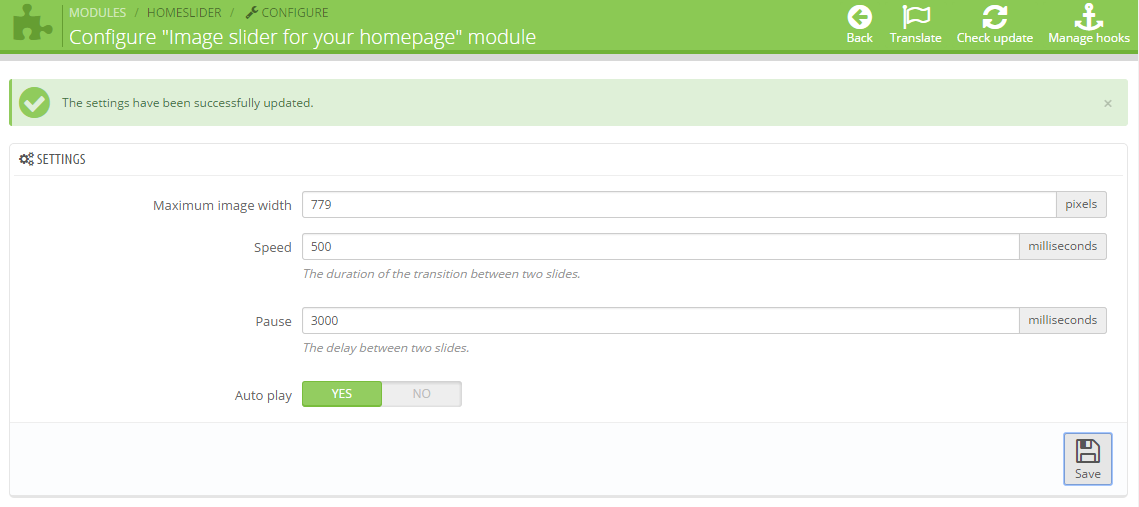Focus the Speed input field
The image size is (1139, 507).
[660, 247]
